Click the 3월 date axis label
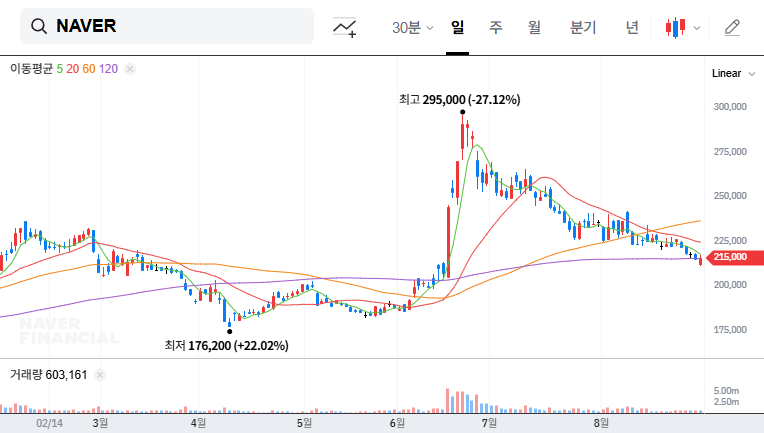Image resolution: width=764 pixels, height=433 pixels. pos(100,423)
